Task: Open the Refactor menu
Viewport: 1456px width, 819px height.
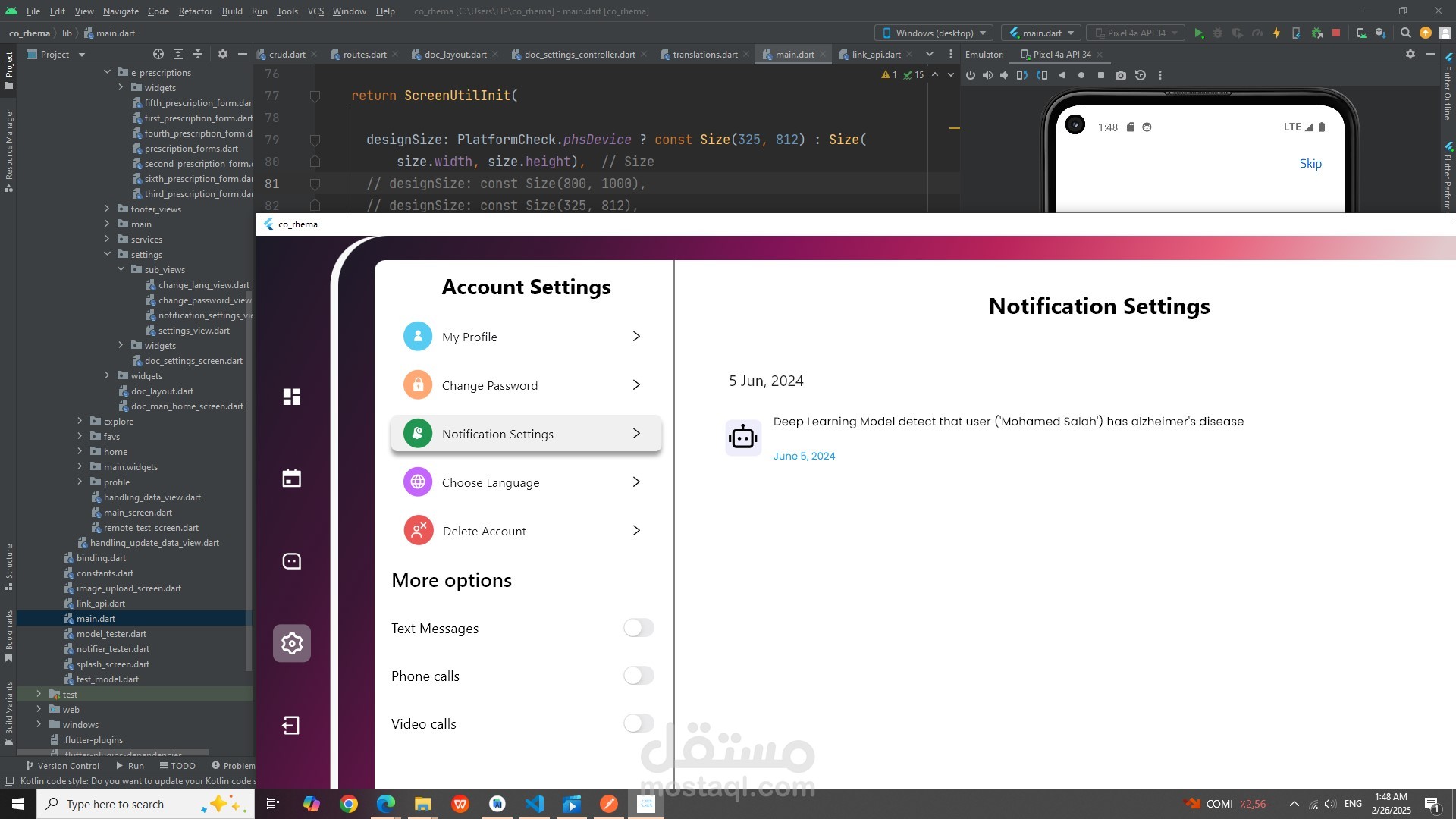Action: (x=196, y=11)
